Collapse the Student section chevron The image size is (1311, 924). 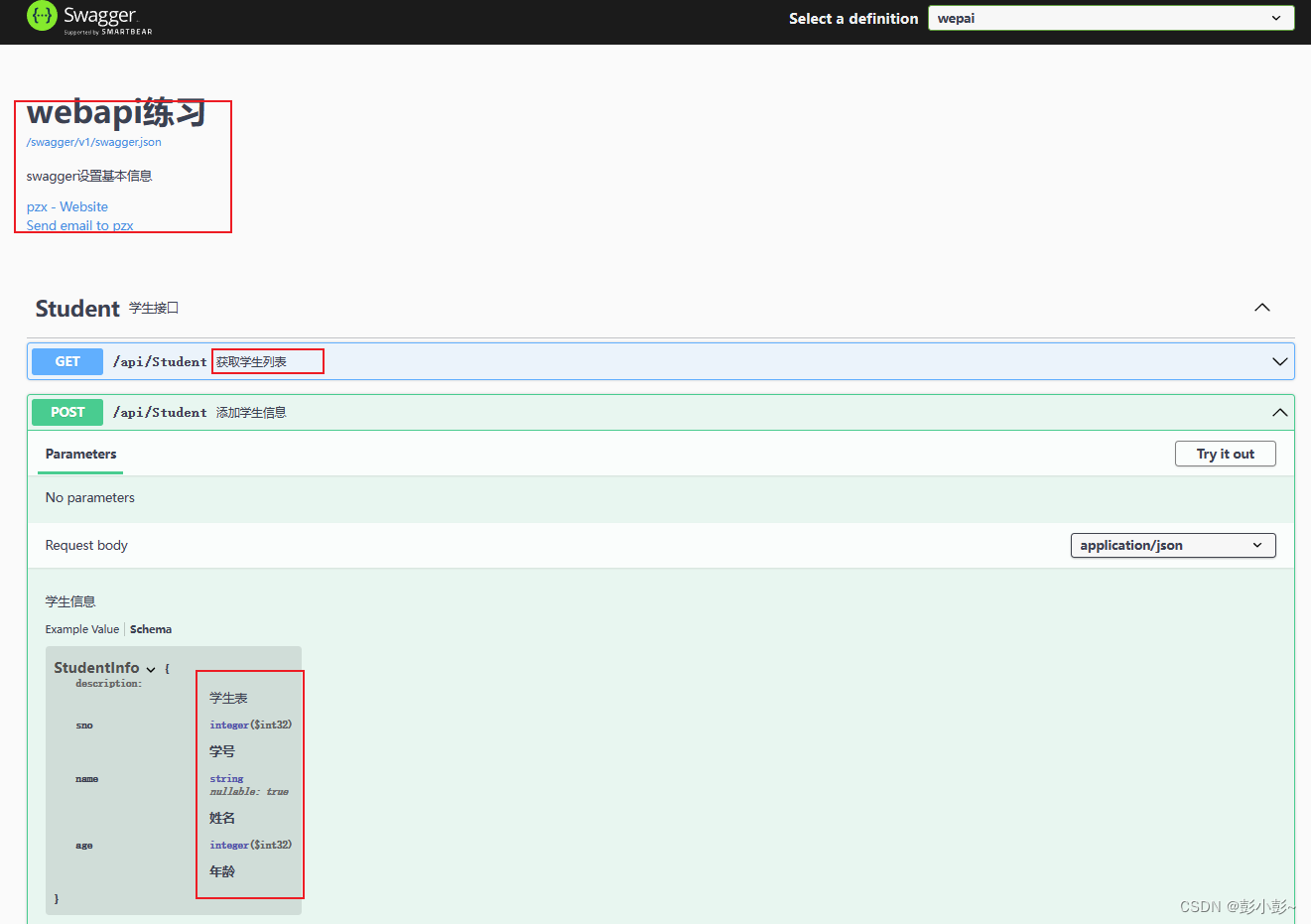tap(1262, 308)
